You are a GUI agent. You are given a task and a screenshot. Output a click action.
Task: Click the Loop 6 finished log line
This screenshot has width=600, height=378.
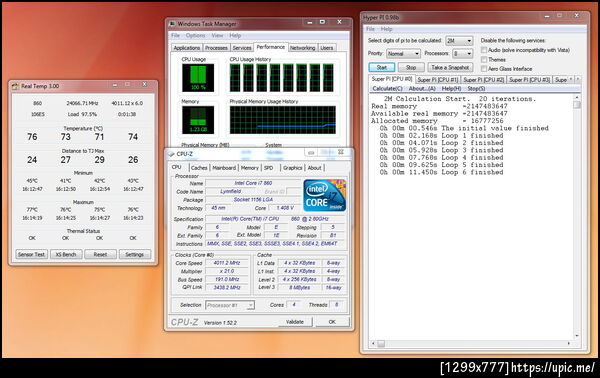click(x=441, y=172)
